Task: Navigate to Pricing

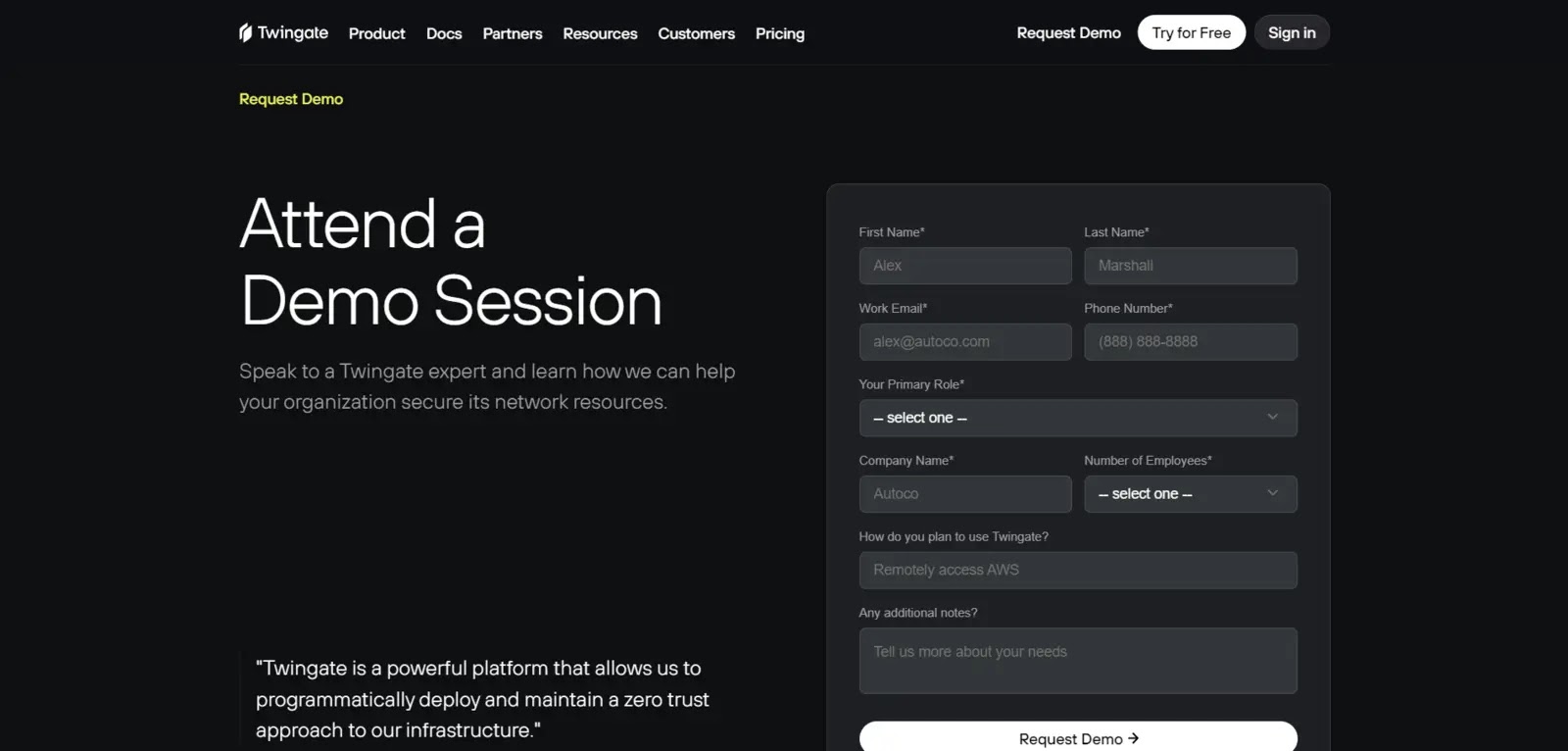Action: 779,33
